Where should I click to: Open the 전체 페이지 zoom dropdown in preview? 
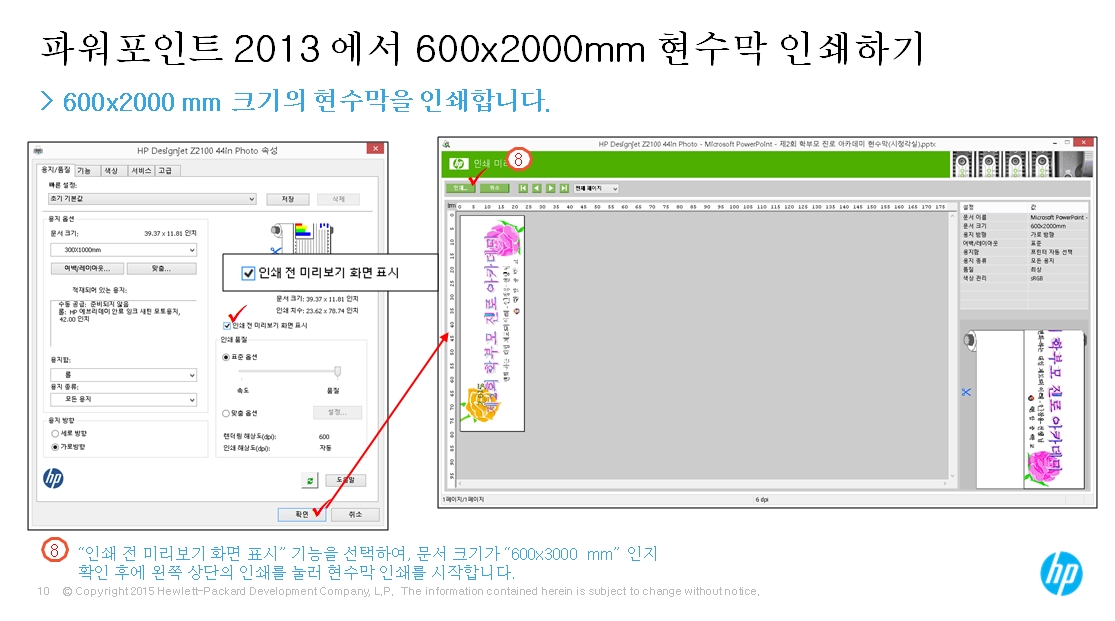596,189
